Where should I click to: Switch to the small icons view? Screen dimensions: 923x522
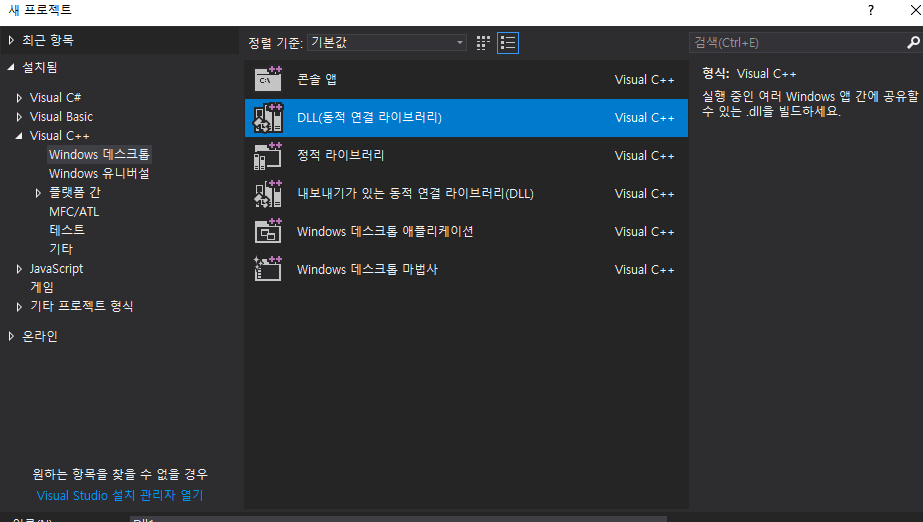[483, 43]
